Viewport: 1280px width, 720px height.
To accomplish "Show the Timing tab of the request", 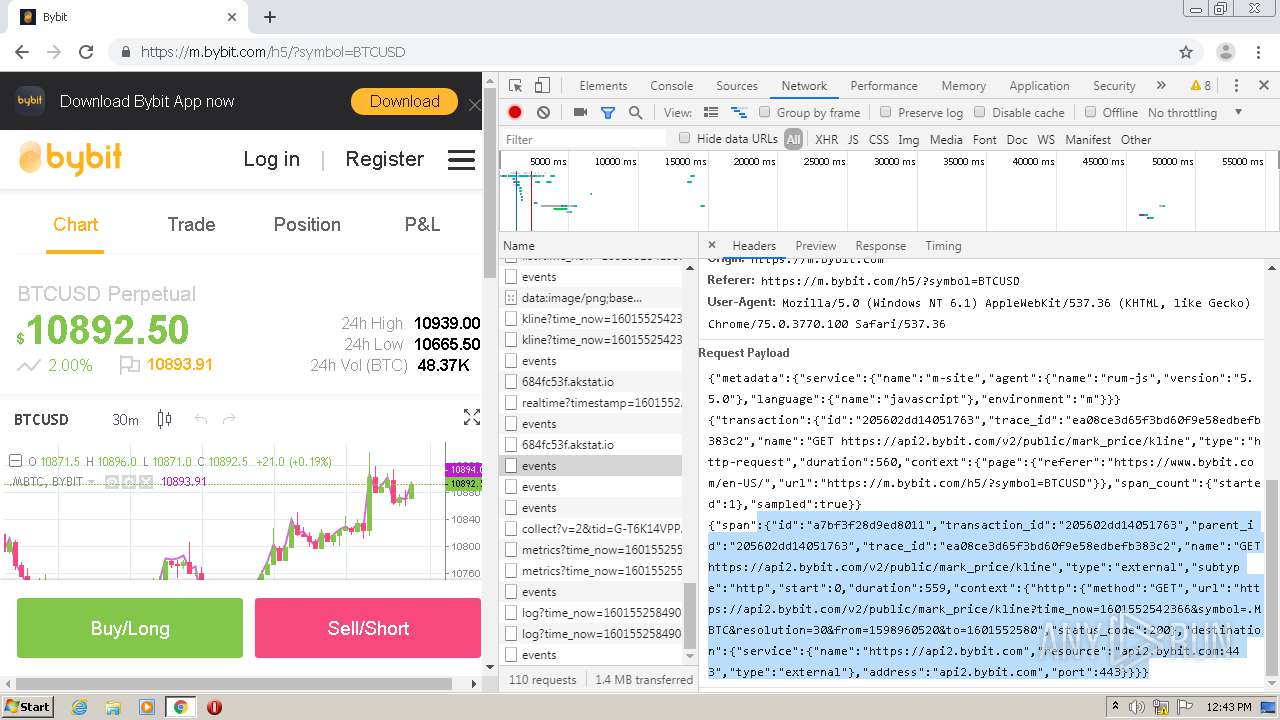I will pyautogui.click(x=943, y=246).
